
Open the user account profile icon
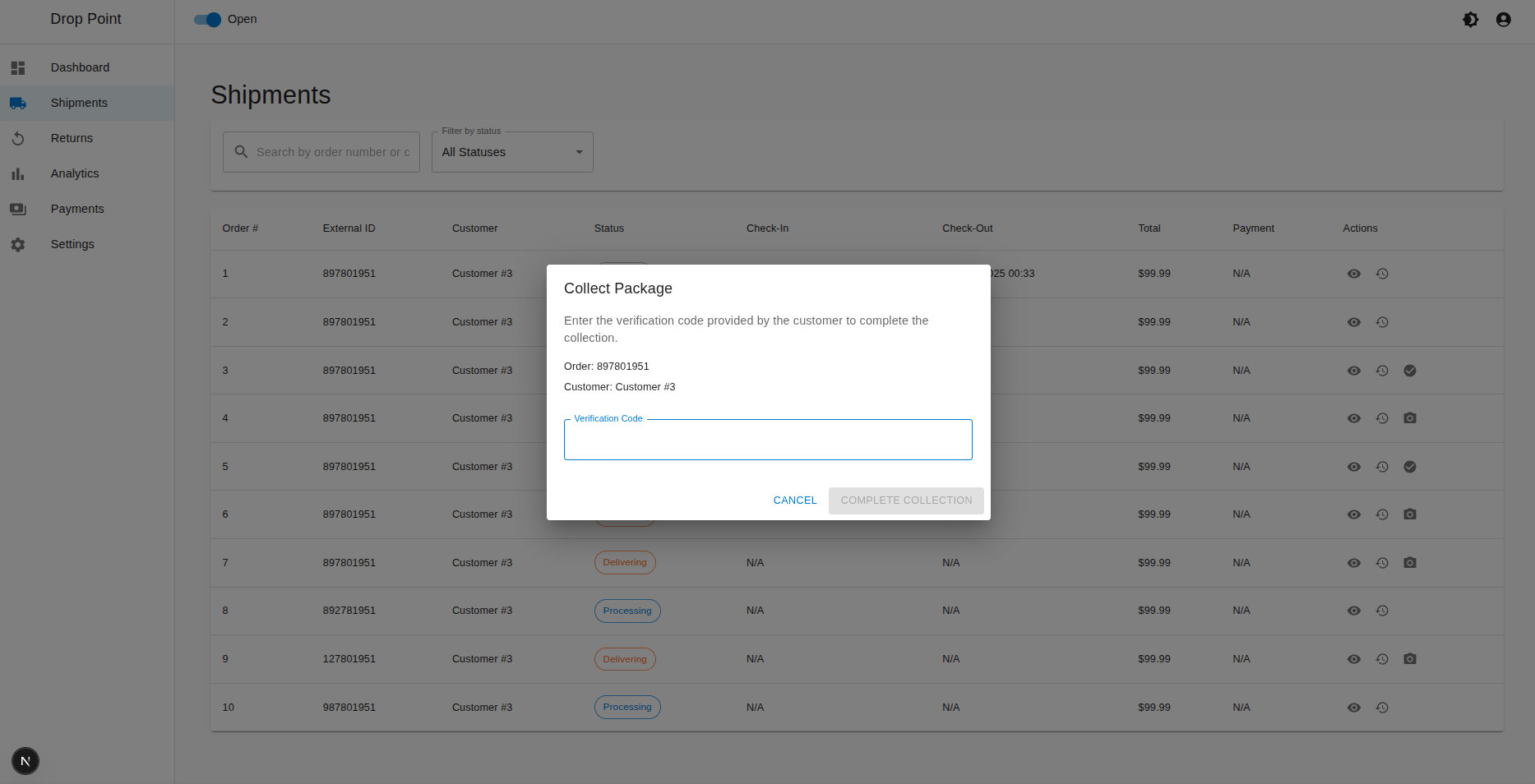pos(1503,20)
